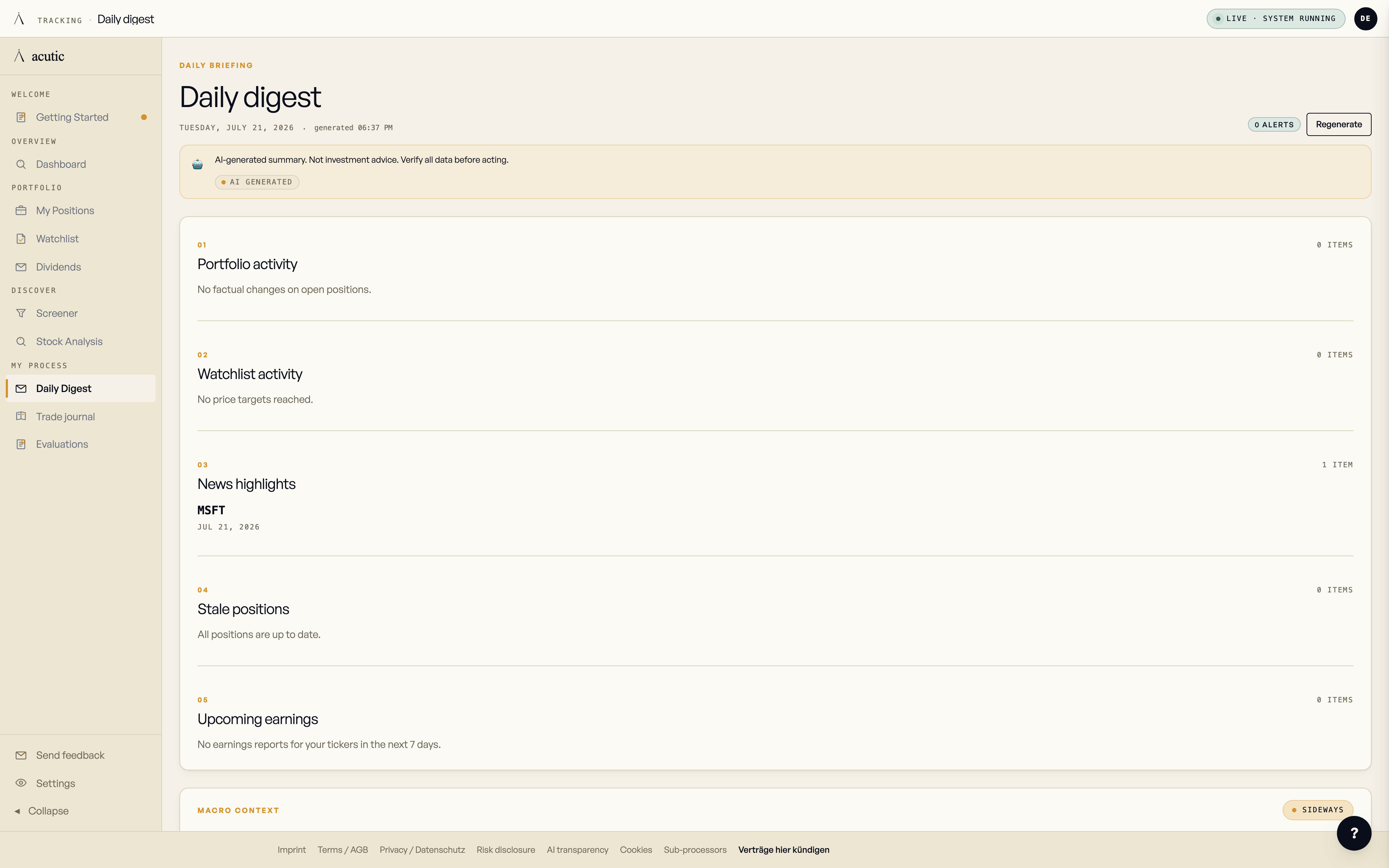Click the Trade journal book icon
The width and height of the screenshot is (1389, 868).
coord(21,417)
